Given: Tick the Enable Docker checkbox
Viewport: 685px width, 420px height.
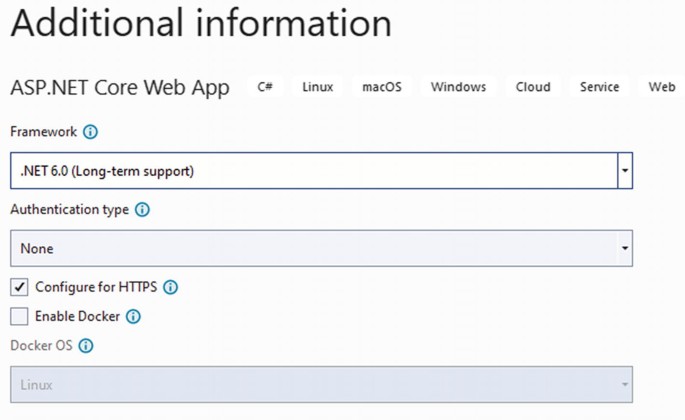Looking at the screenshot, I should 19,316.
